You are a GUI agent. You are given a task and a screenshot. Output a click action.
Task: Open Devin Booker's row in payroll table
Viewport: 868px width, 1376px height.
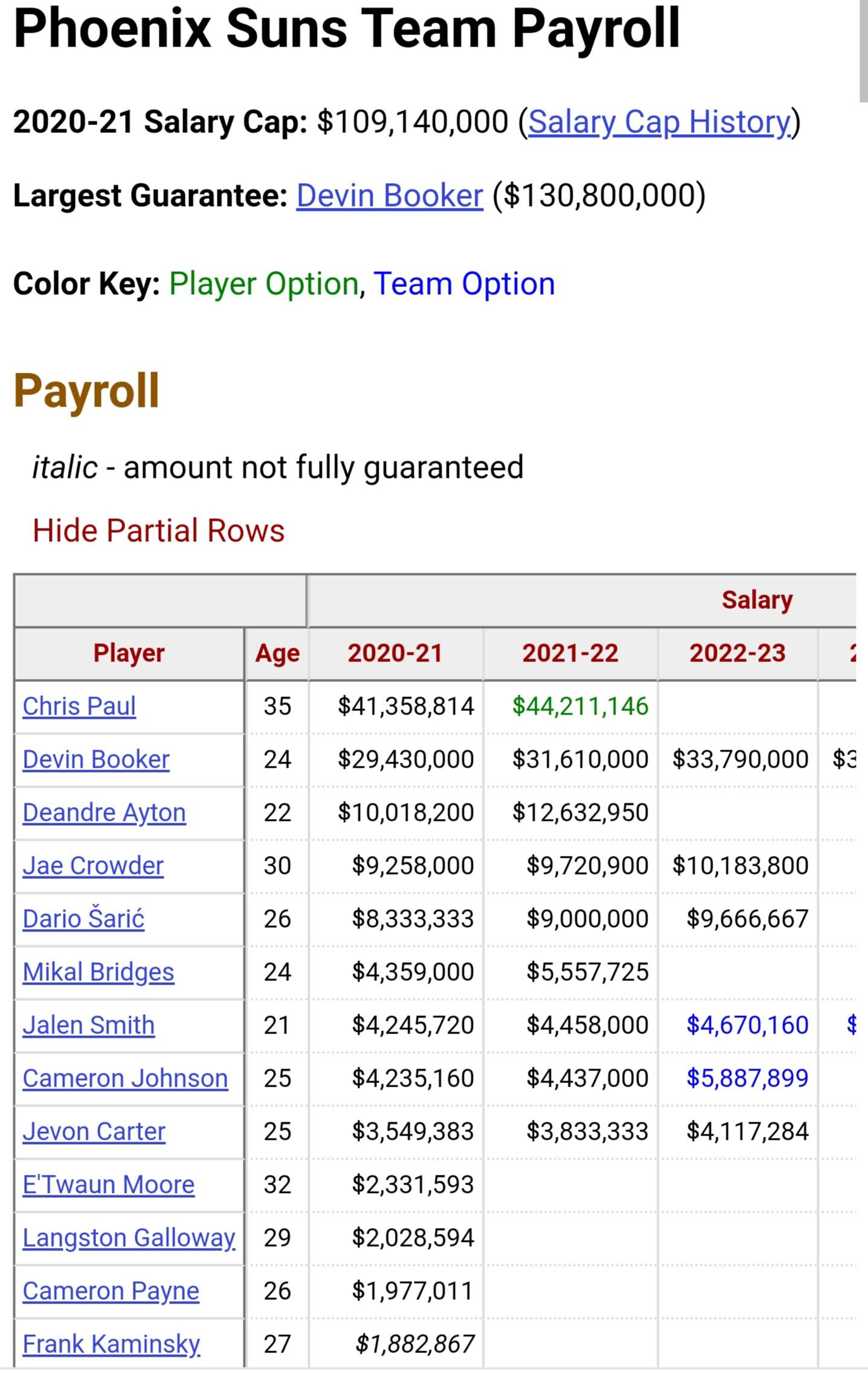tap(96, 759)
